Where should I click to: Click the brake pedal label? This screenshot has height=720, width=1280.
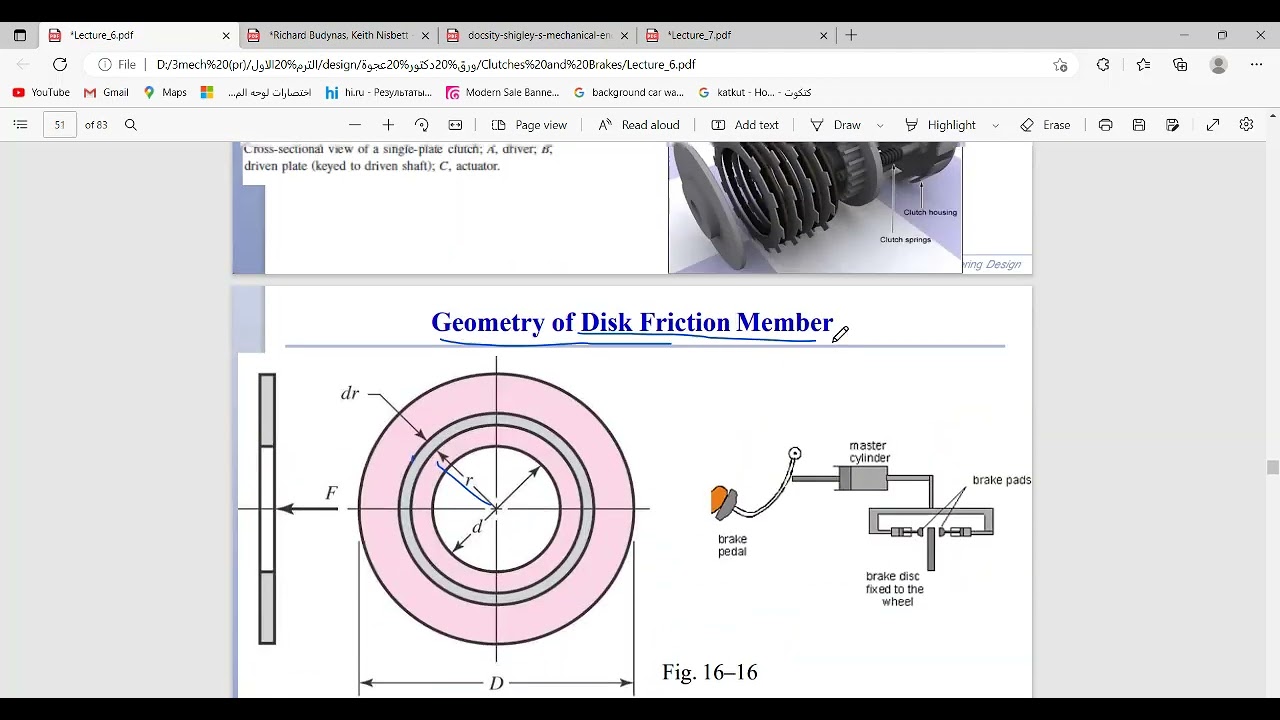pyautogui.click(x=732, y=545)
